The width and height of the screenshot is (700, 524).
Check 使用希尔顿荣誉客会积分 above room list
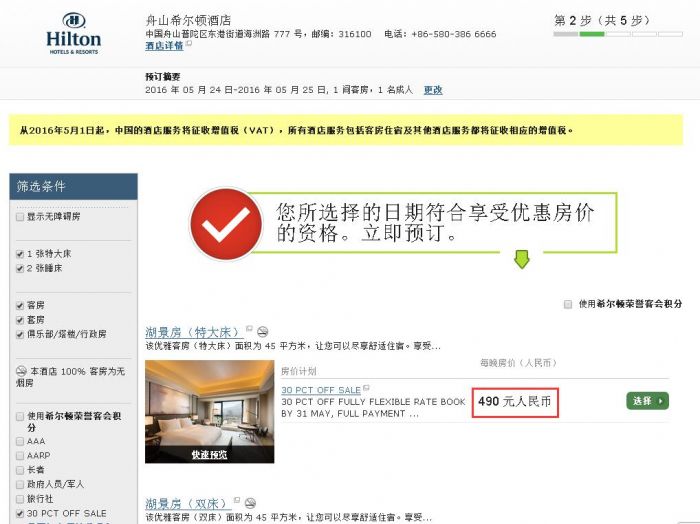point(568,304)
